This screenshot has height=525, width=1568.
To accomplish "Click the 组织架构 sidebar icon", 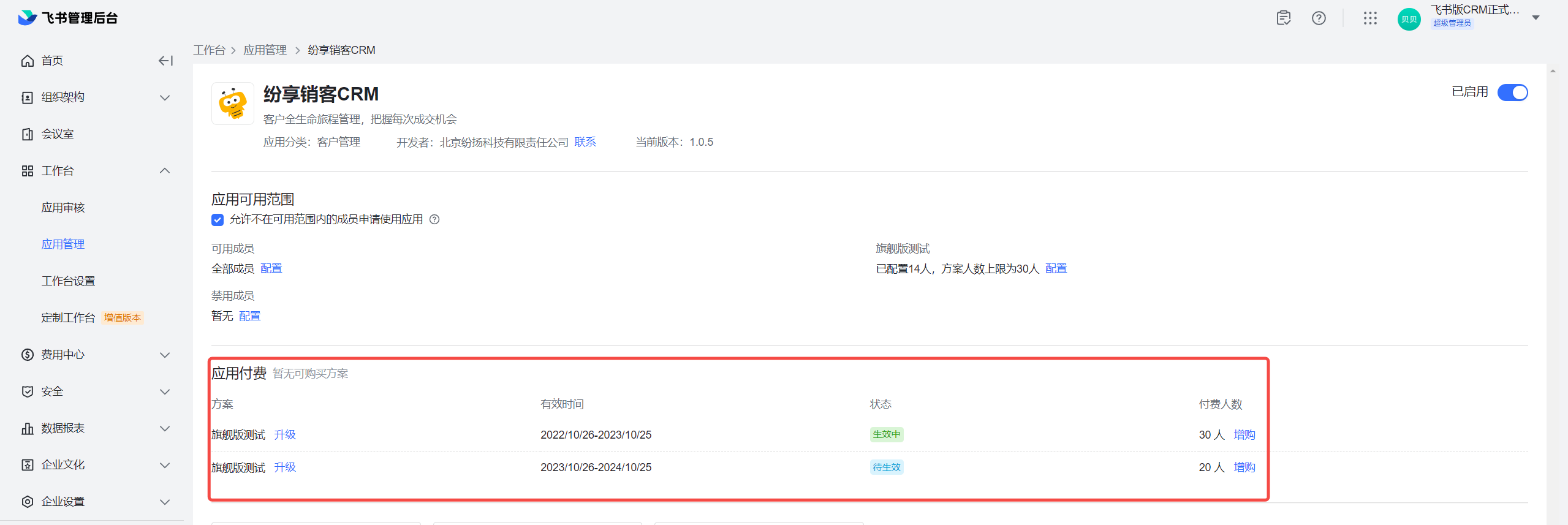I will [28, 97].
